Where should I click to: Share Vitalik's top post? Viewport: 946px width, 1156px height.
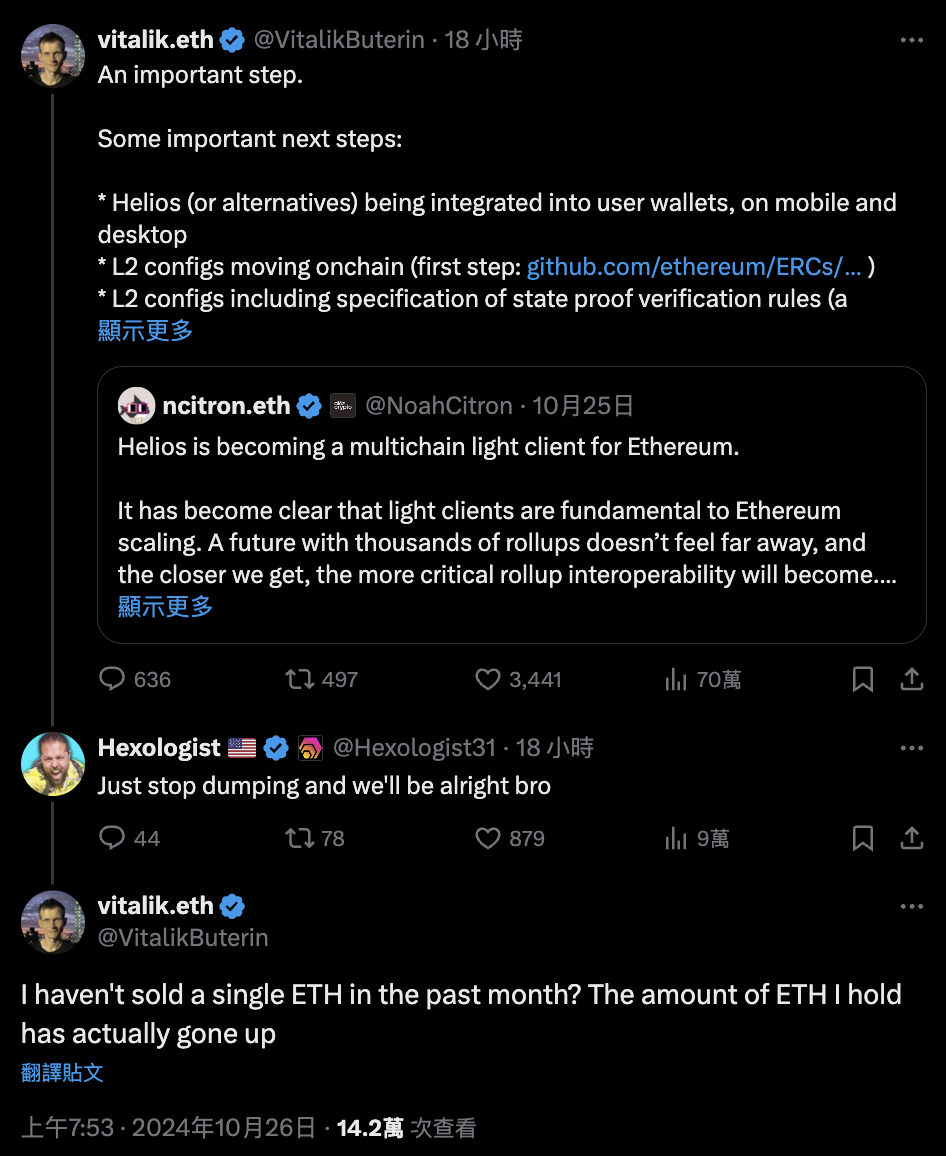click(912, 680)
